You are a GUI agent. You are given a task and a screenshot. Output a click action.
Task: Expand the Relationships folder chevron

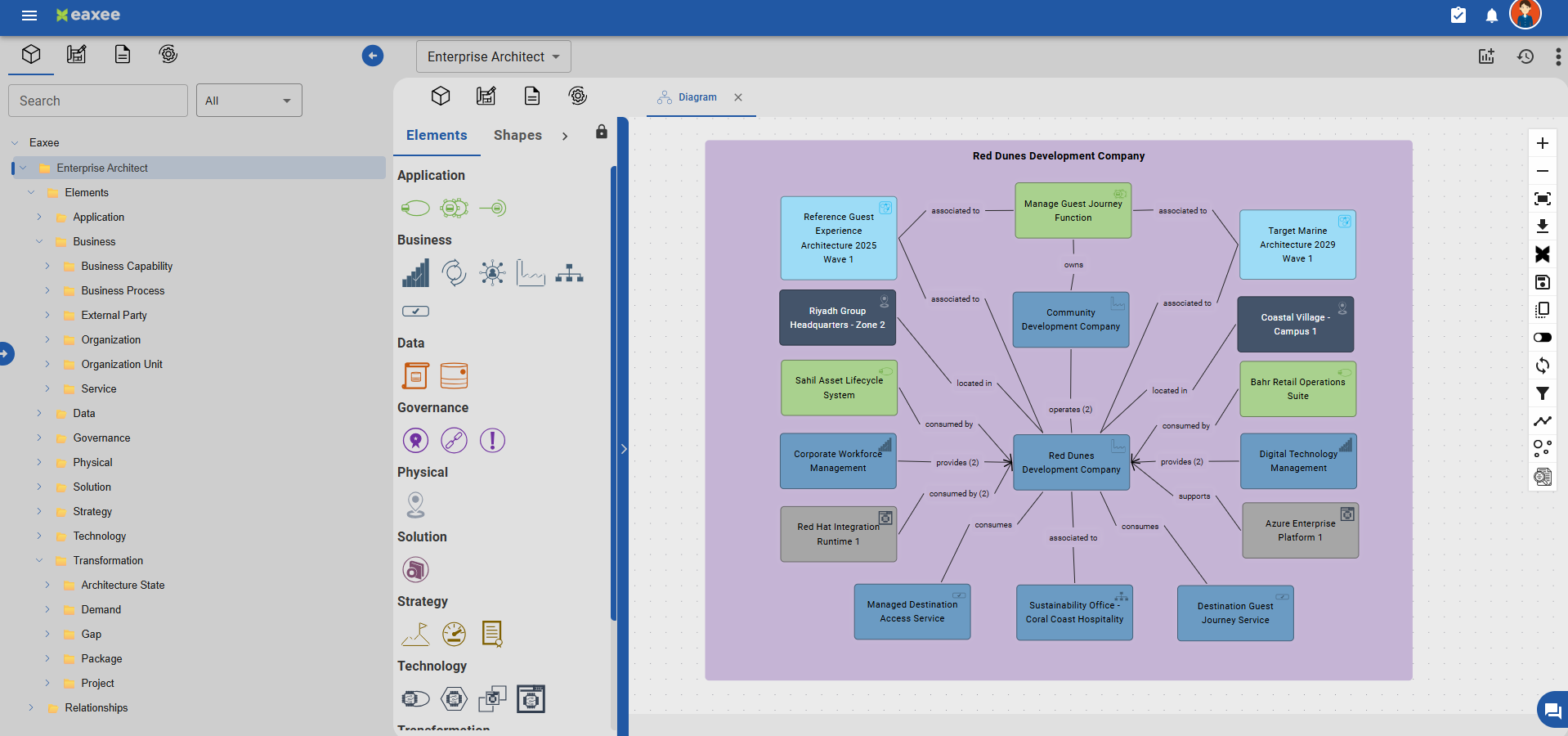[x=31, y=708]
